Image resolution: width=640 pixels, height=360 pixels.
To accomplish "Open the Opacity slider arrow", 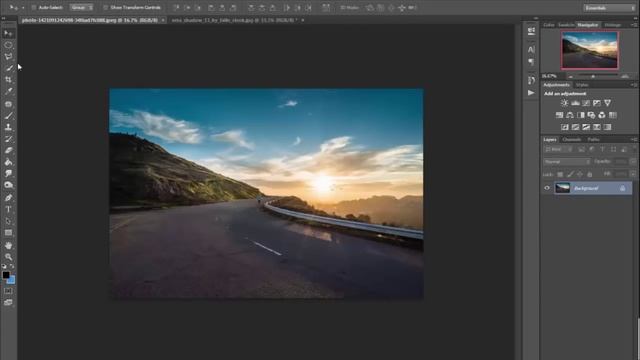I will [x=633, y=162].
